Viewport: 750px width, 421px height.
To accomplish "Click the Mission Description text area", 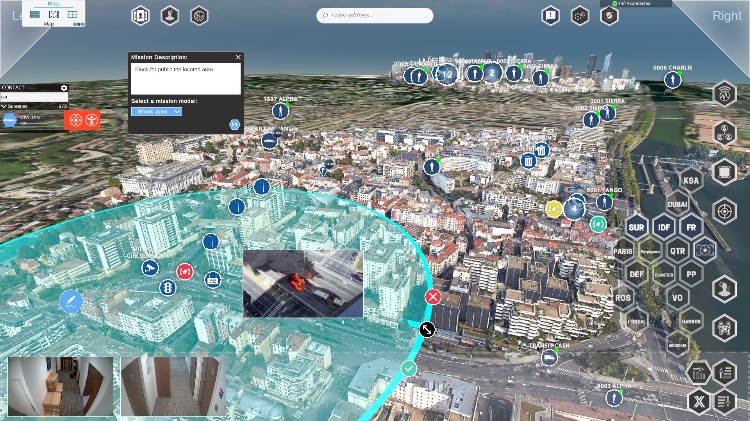I will pos(186,79).
